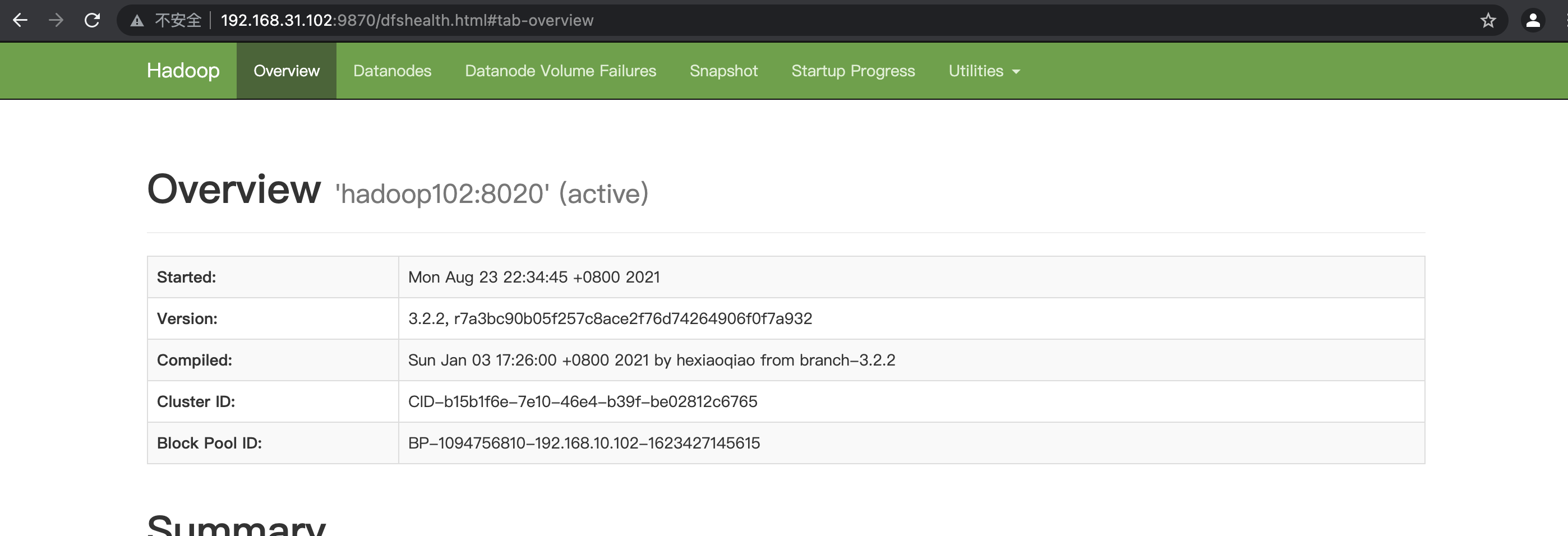Viewport: 1568px width, 536px height.
Task: Click the Hadoop brand logo link
Action: click(x=183, y=70)
